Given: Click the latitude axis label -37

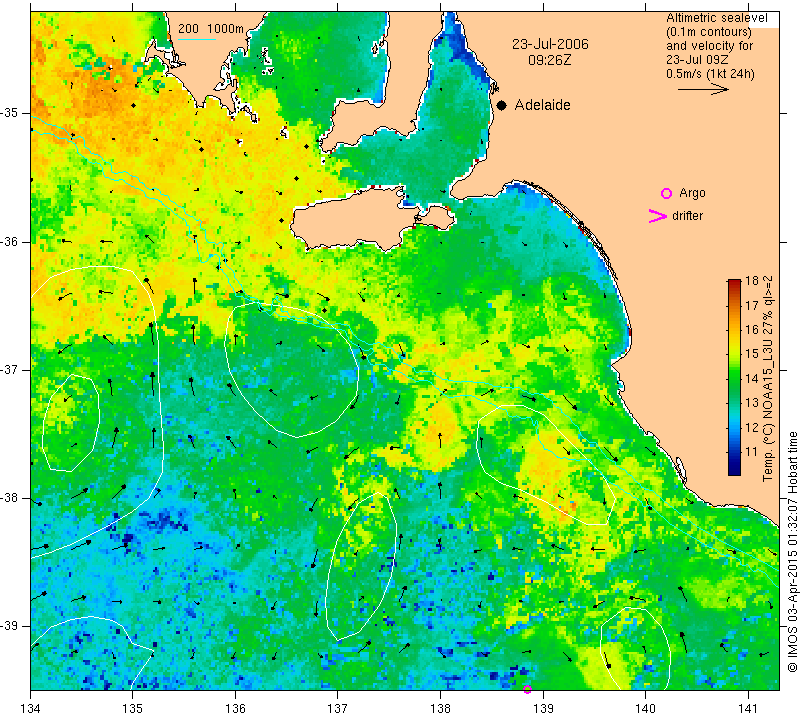Looking at the screenshot, I should [9, 369].
